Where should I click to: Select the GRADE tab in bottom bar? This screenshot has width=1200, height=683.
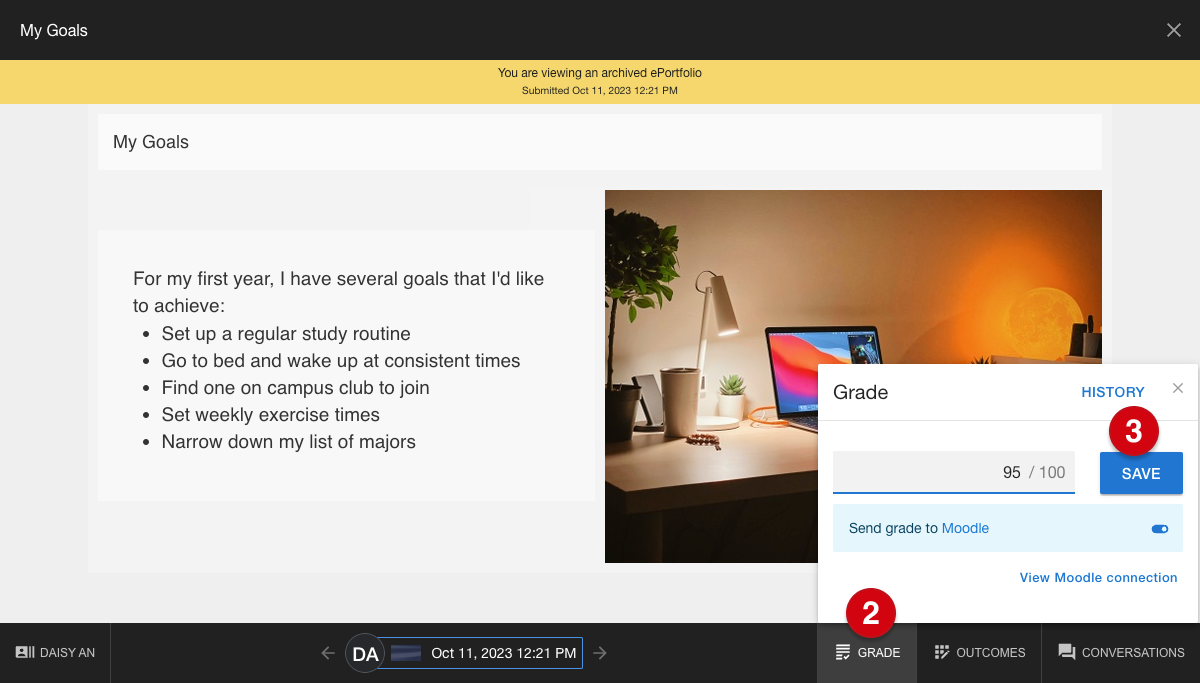pos(867,653)
